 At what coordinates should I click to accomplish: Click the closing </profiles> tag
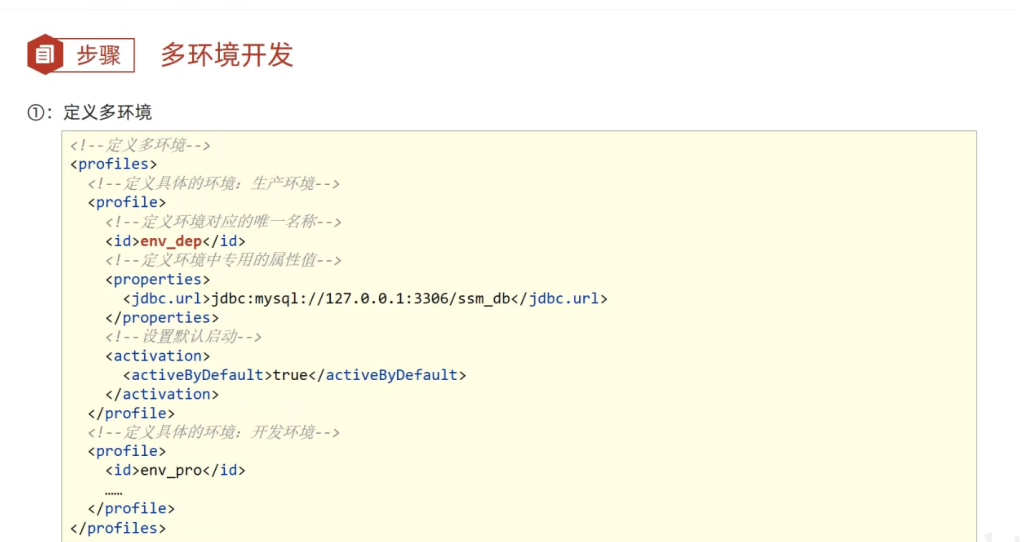(118, 528)
